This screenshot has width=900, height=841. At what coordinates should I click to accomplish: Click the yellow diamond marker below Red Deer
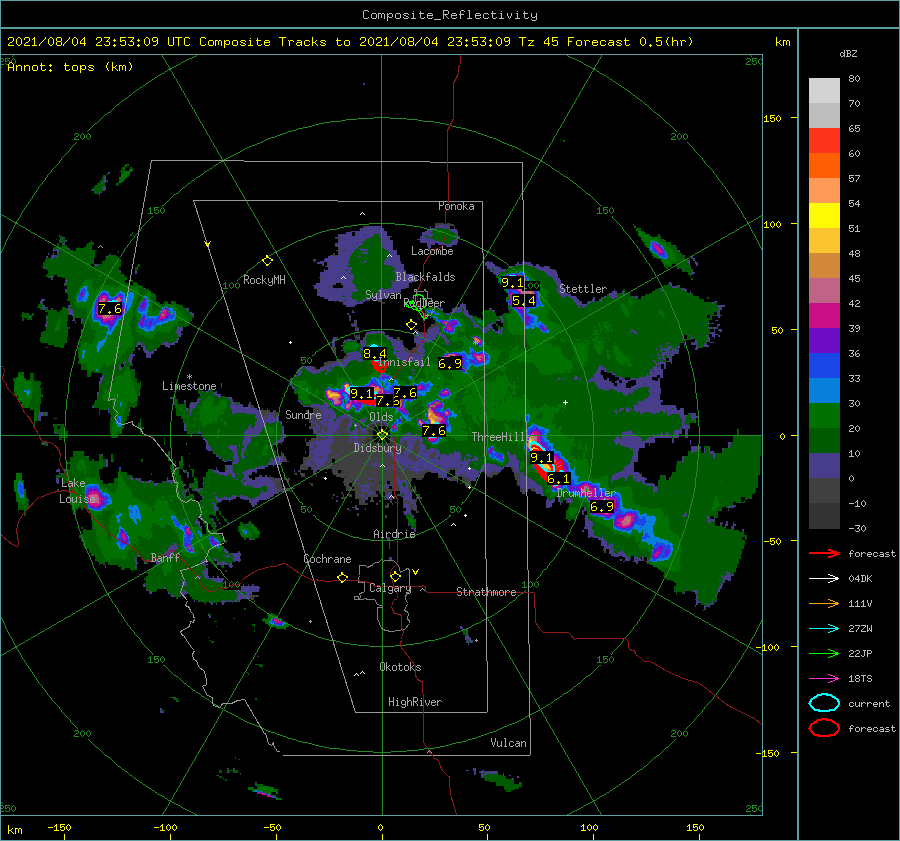[412, 325]
